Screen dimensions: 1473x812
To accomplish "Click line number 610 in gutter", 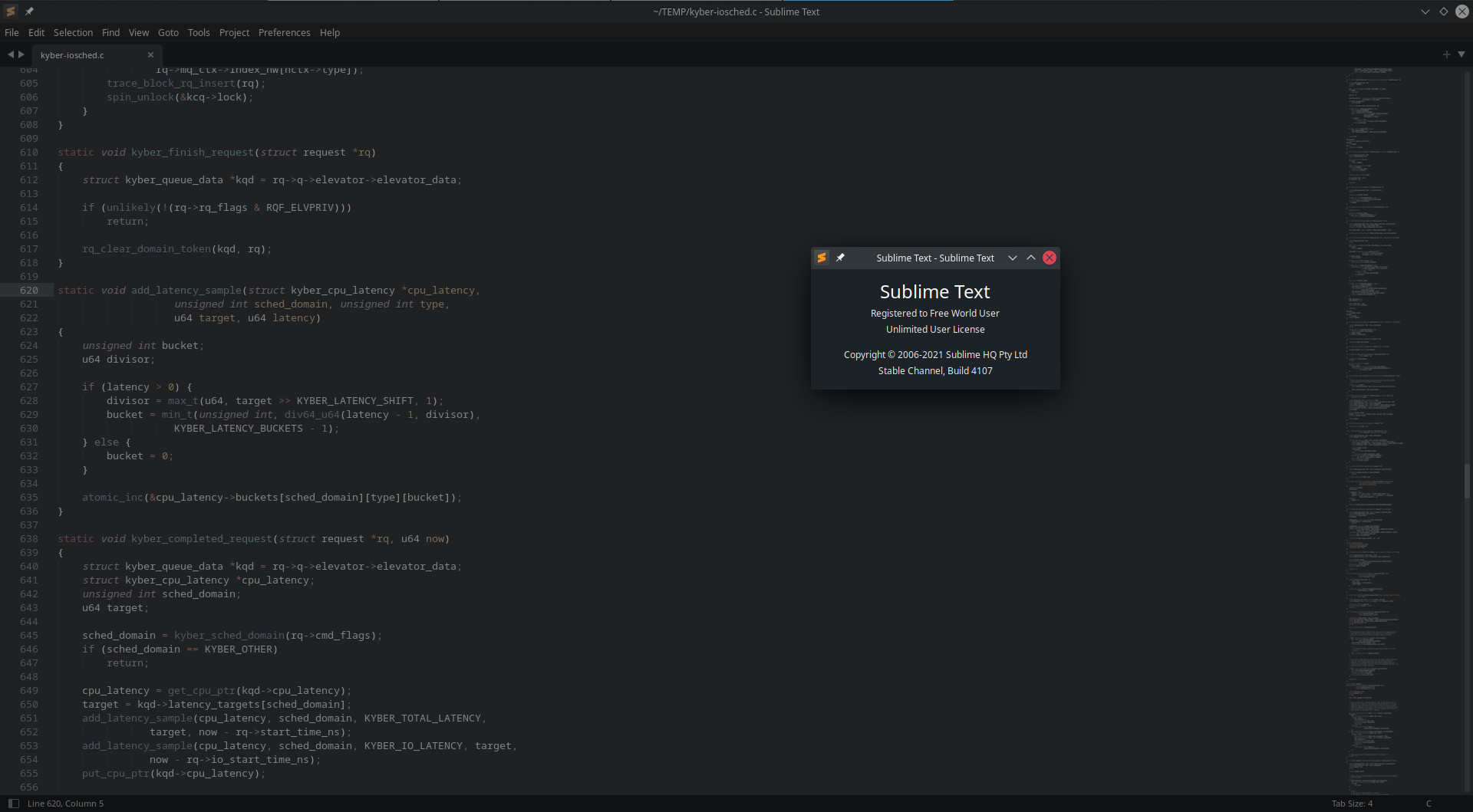I will coord(29,153).
